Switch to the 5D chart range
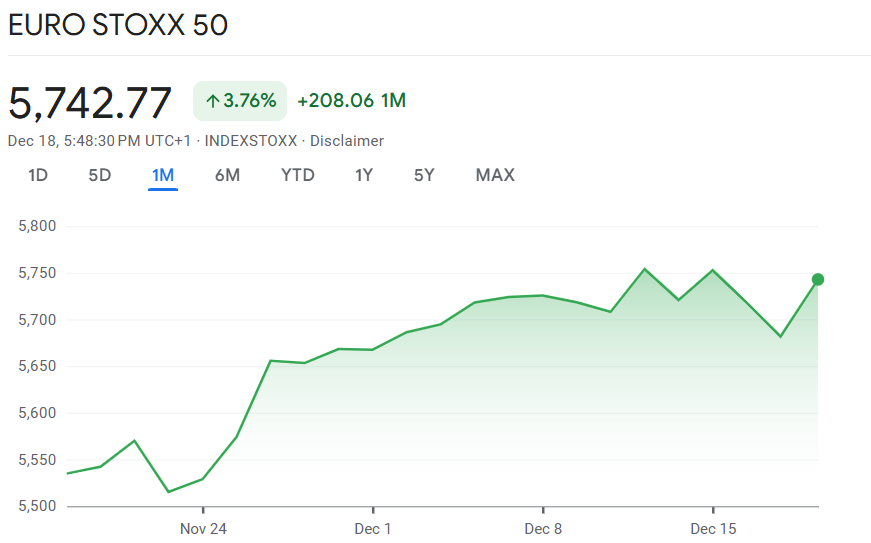 pos(100,175)
